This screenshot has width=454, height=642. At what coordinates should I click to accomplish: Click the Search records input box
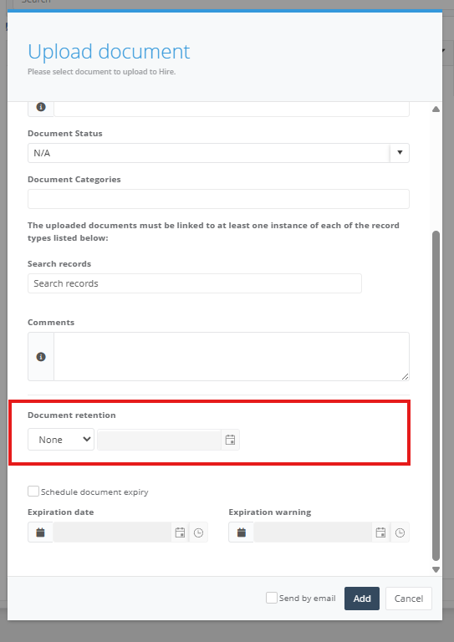[x=194, y=283]
